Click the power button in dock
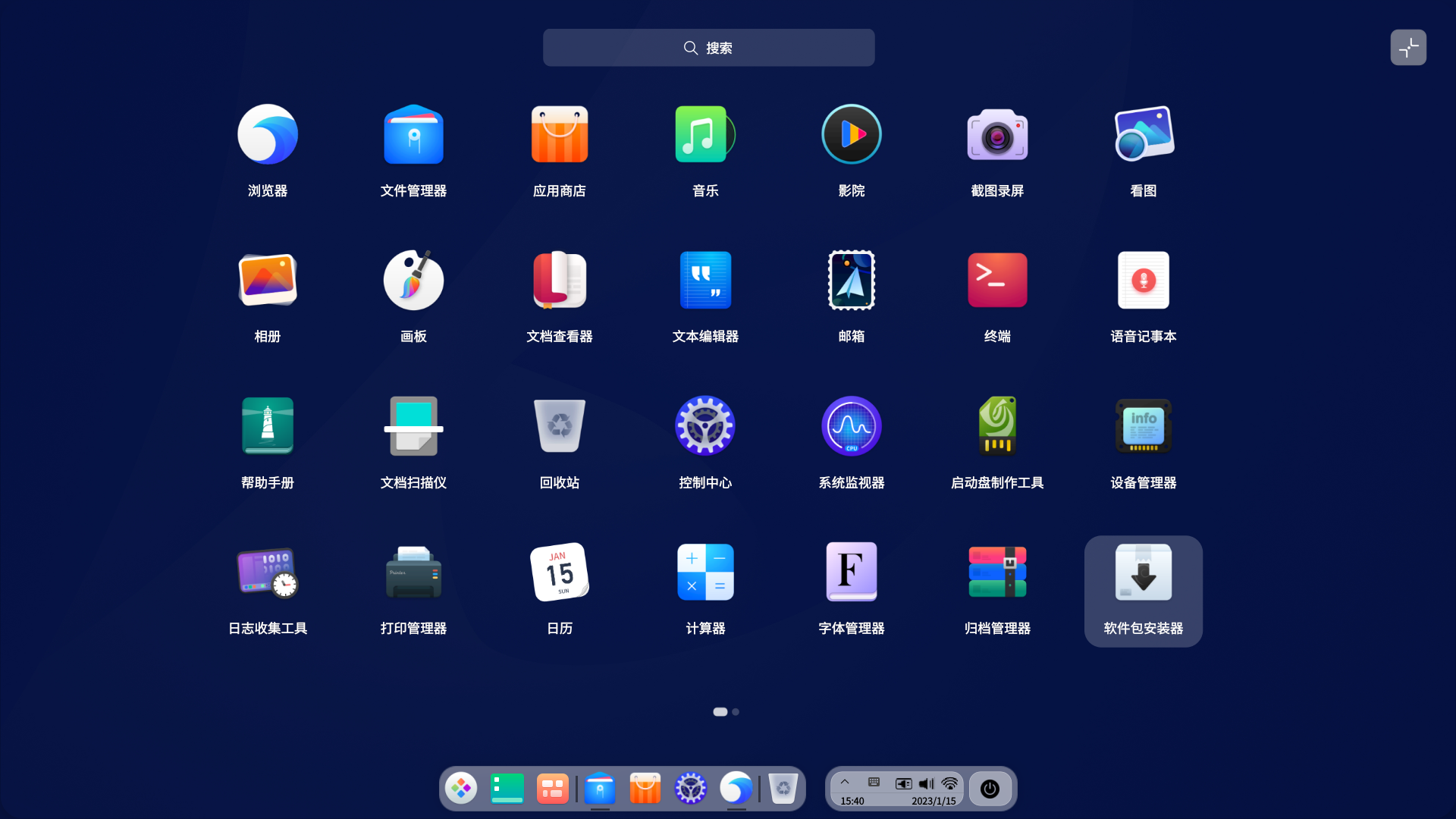The image size is (1456, 819). tap(990, 789)
